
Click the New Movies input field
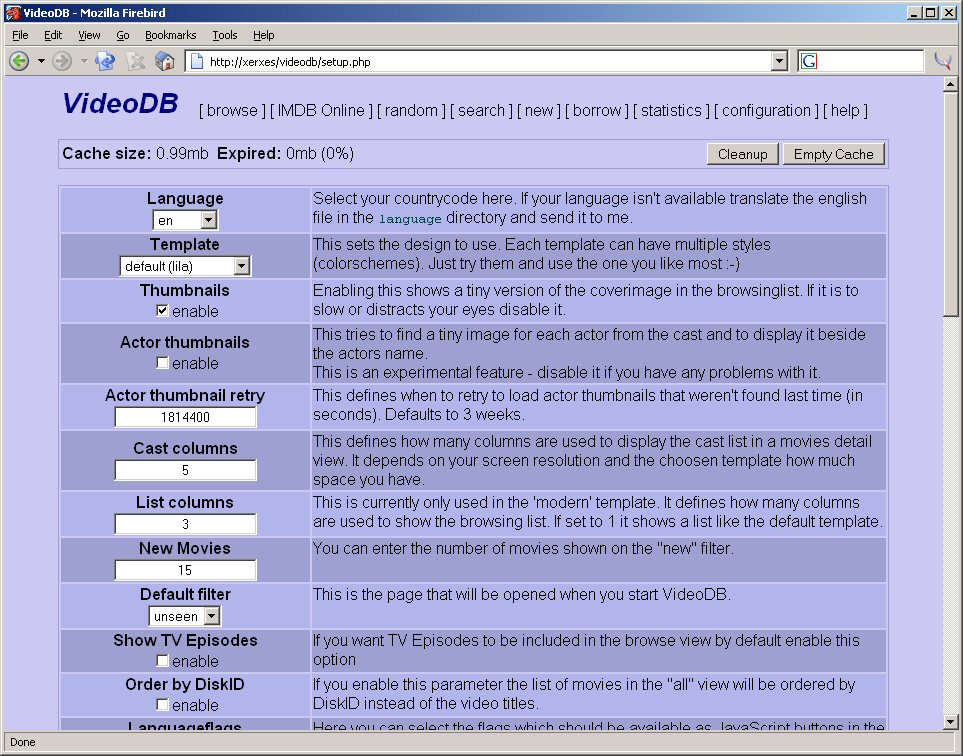point(185,570)
